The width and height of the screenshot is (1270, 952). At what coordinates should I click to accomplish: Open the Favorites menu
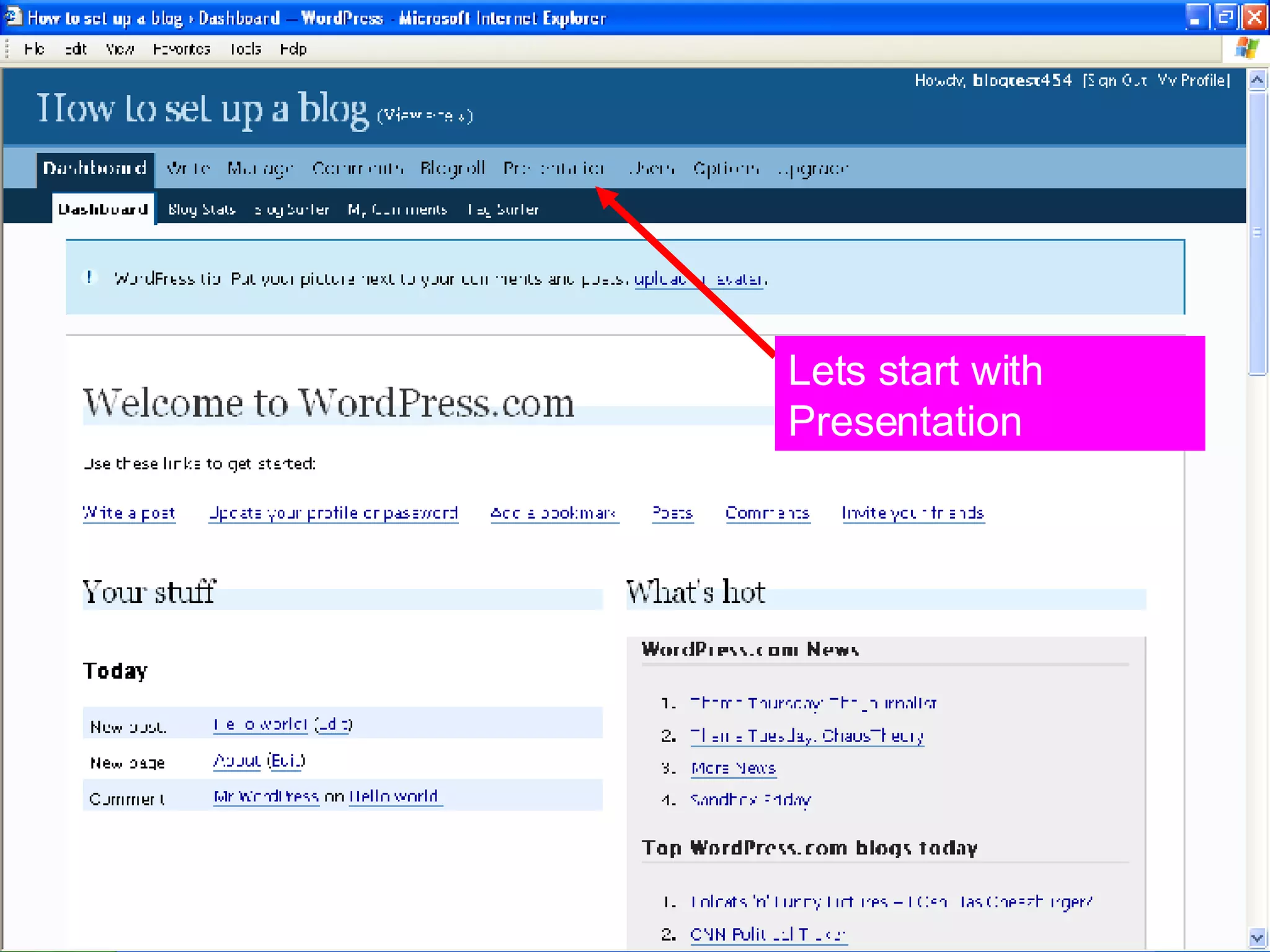pyautogui.click(x=181, y=49)
